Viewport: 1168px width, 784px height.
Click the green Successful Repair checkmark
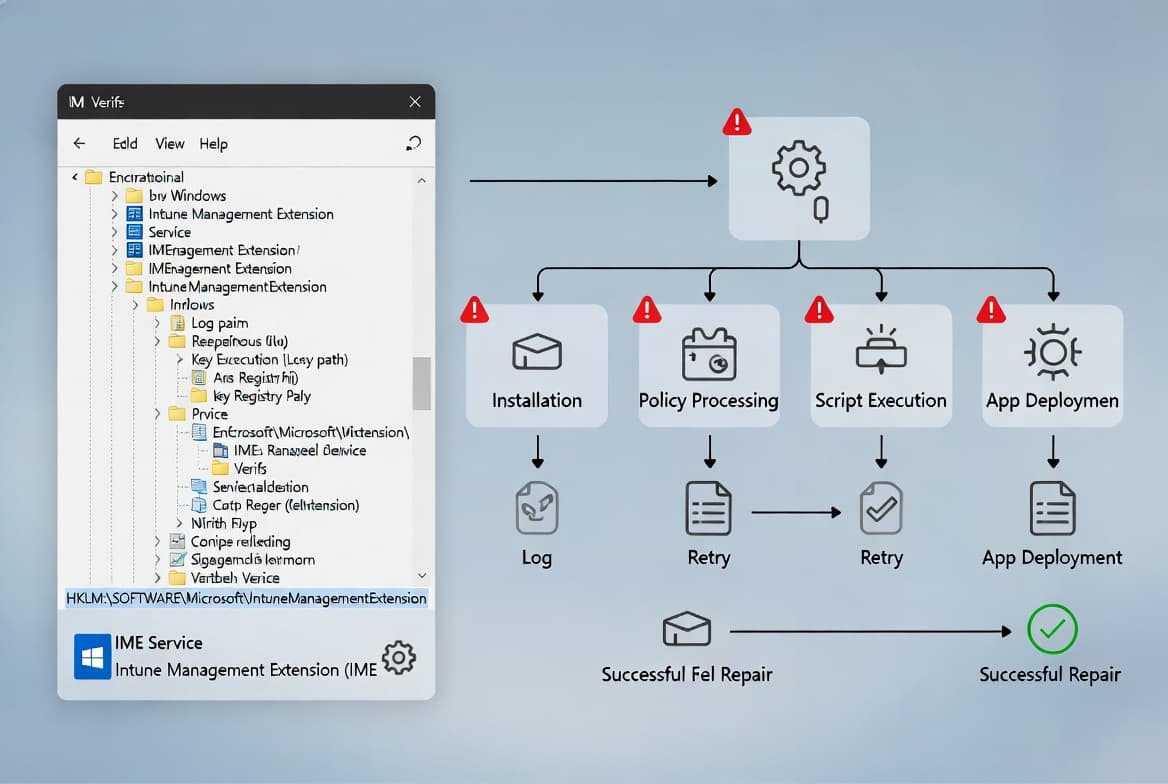1052,629
